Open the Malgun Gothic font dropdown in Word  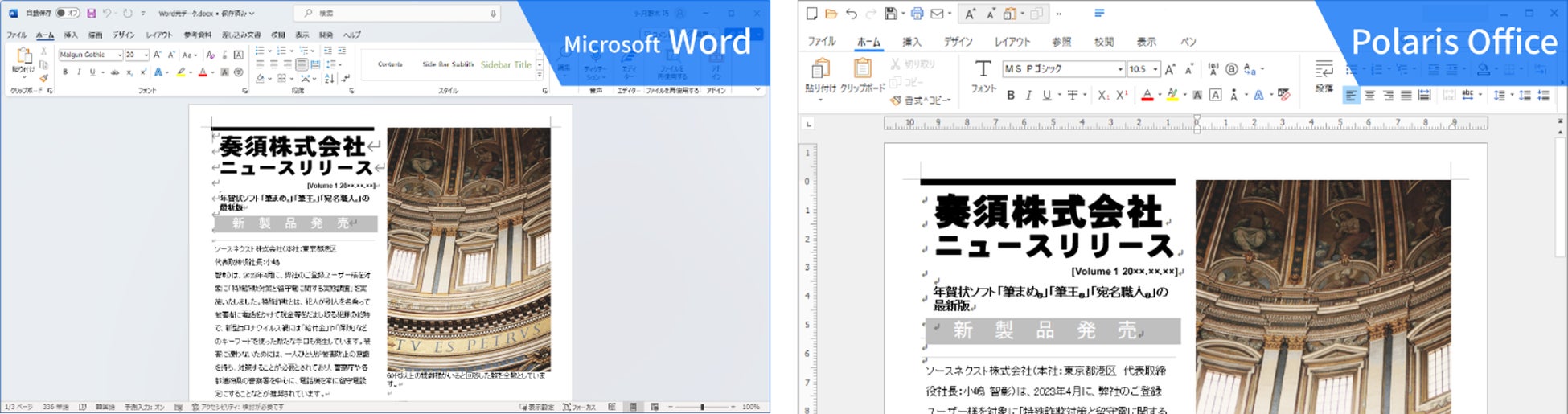tap(120, 55)
